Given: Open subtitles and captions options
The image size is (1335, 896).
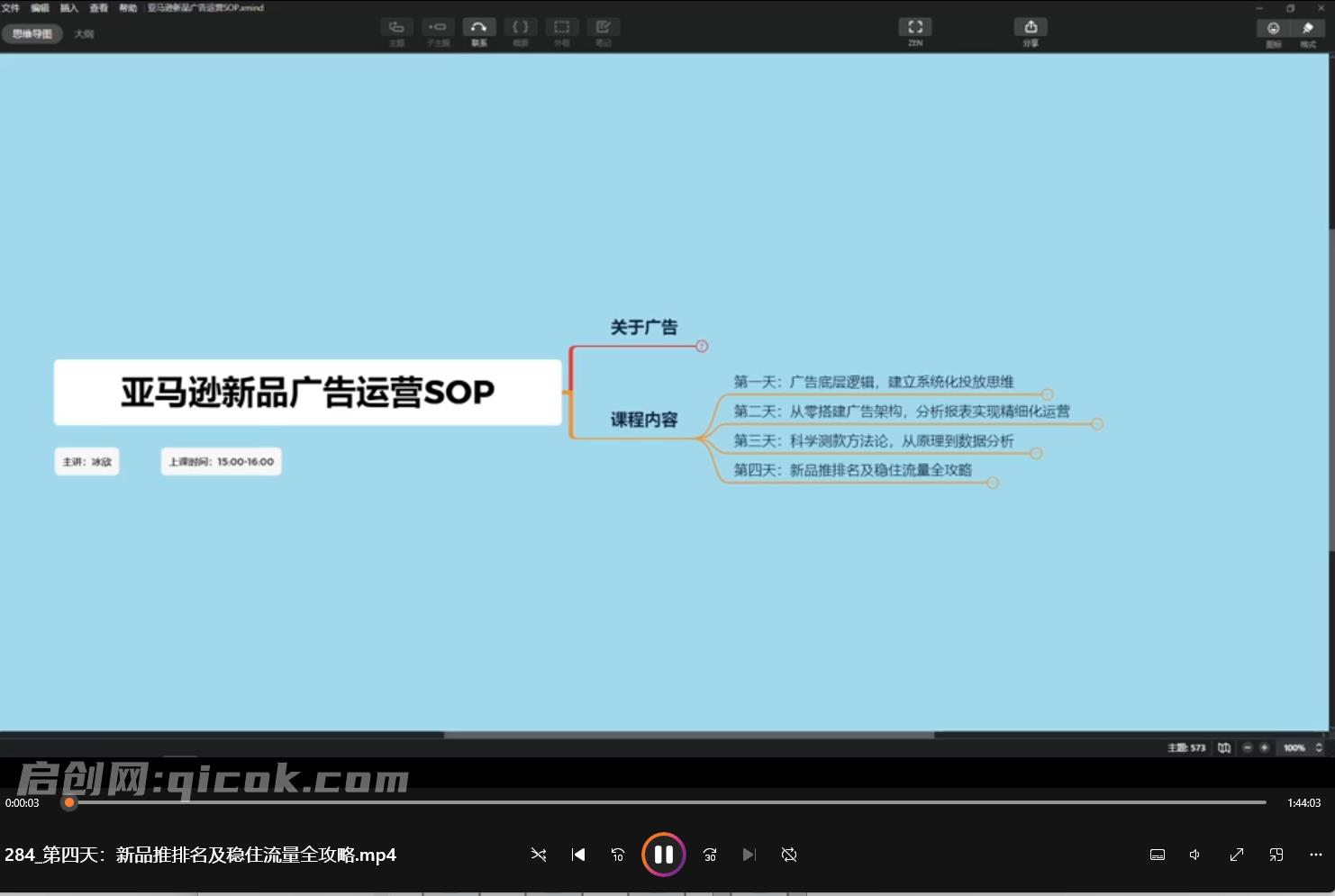Looking at the screenshot, I should (x=1158, y=855).
